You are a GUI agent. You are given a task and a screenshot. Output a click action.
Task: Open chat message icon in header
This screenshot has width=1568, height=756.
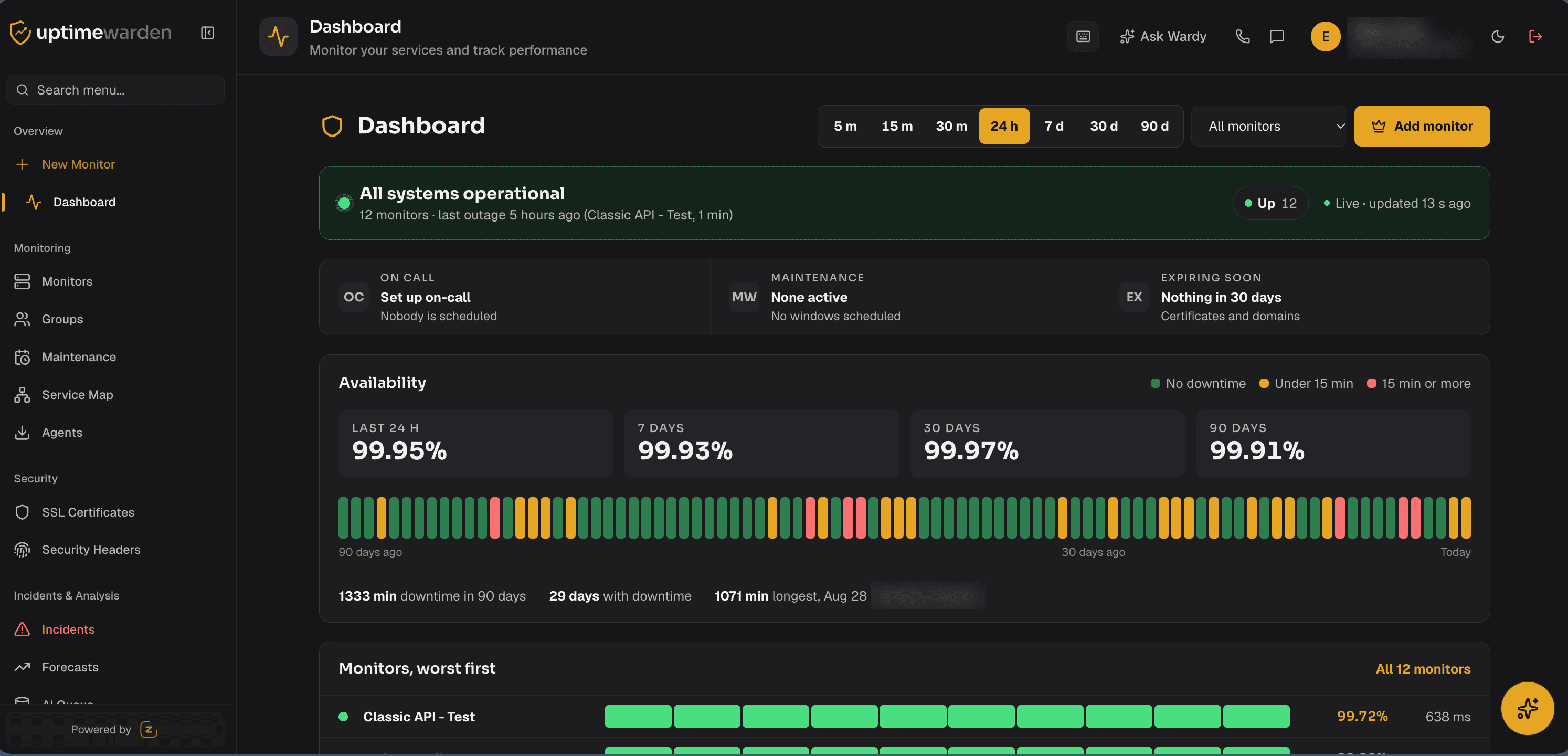(x=1276, y=37)
